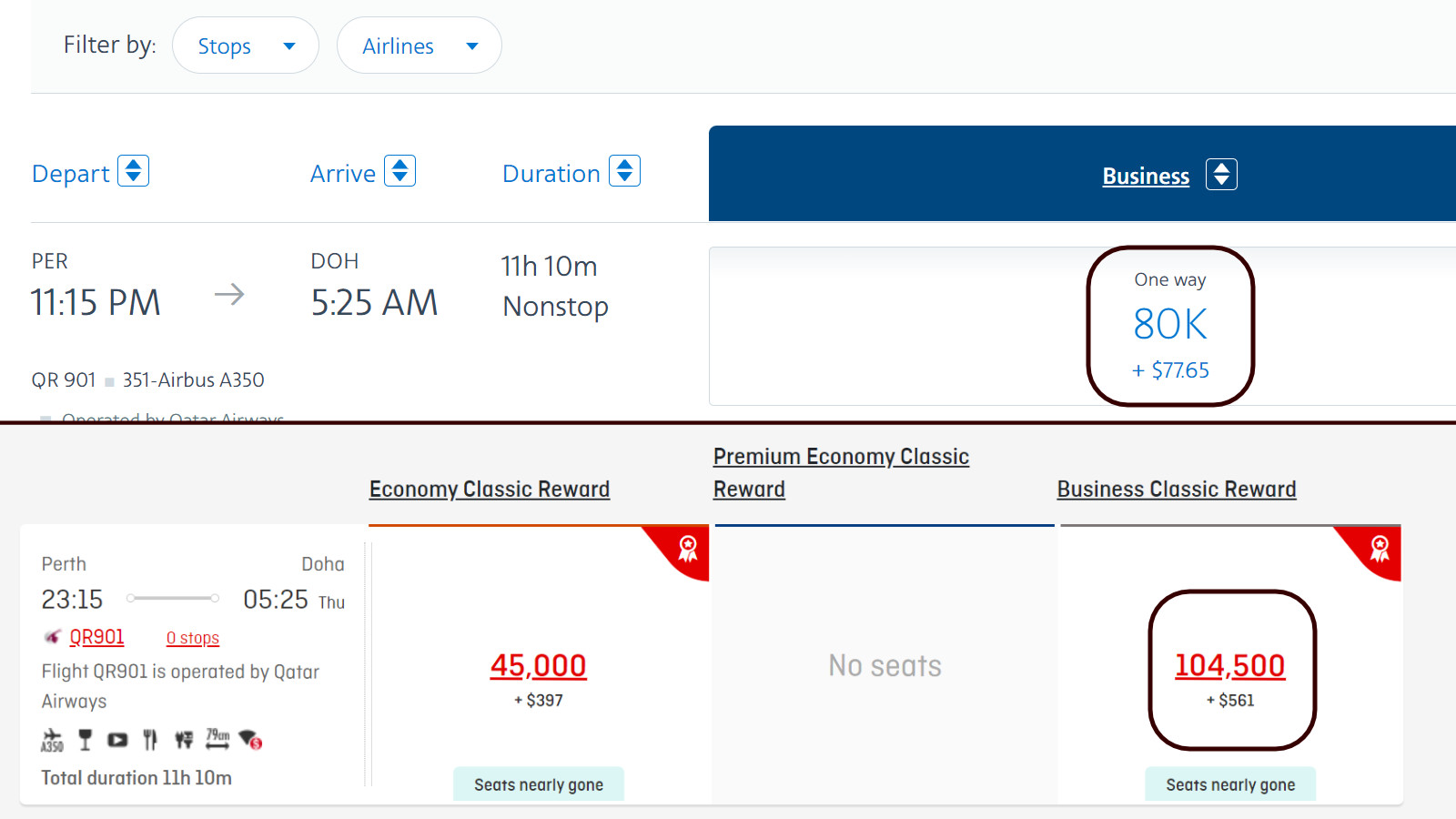Click the paid Wi-Fi amenity icon
Viewport: 1456px width, 819px height.
pos(250,740)
